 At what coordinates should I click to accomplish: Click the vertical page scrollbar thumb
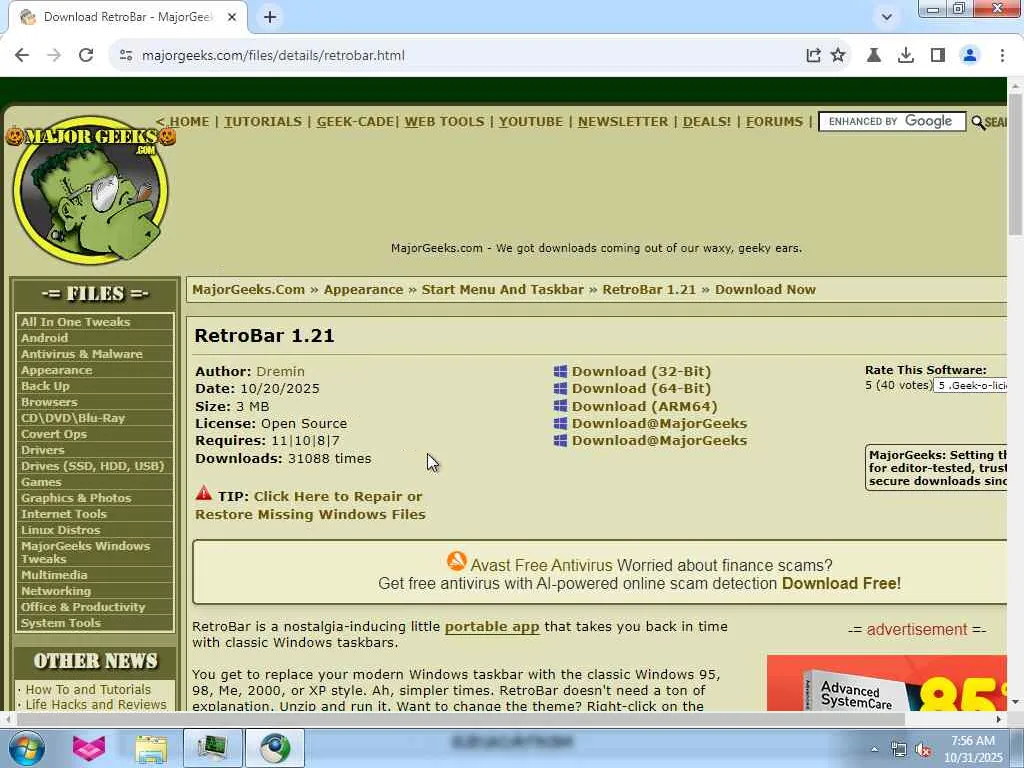1015,163
